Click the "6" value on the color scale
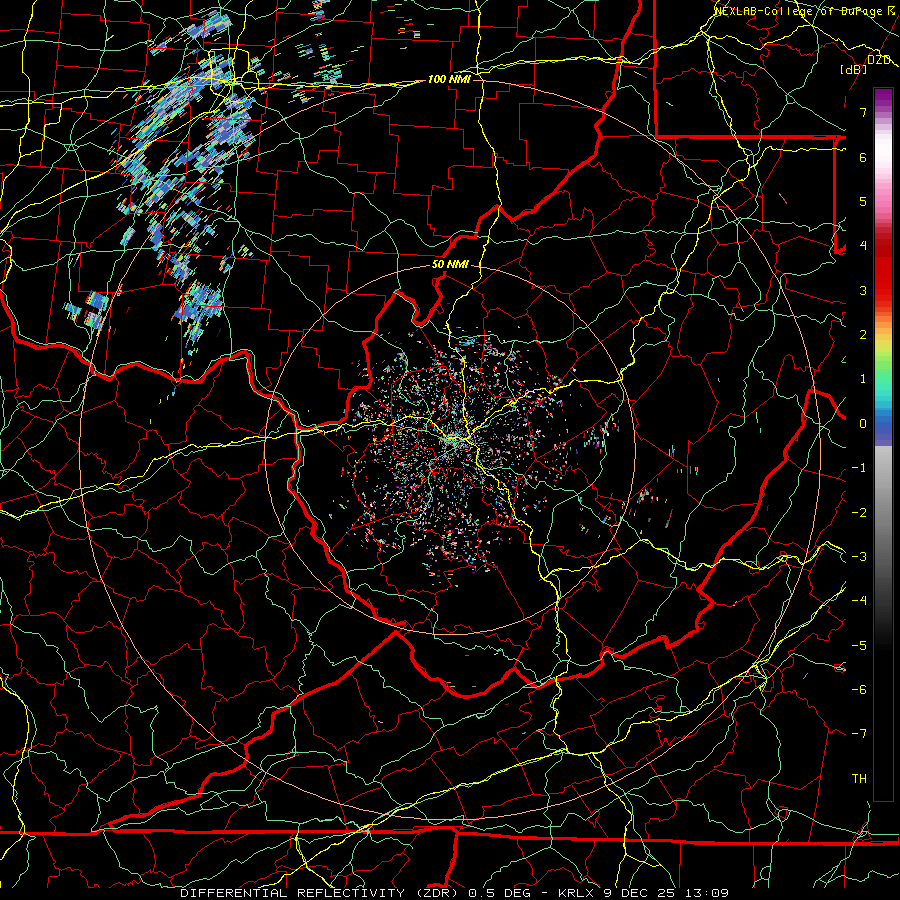900x900 pixels. click(863, 157)
